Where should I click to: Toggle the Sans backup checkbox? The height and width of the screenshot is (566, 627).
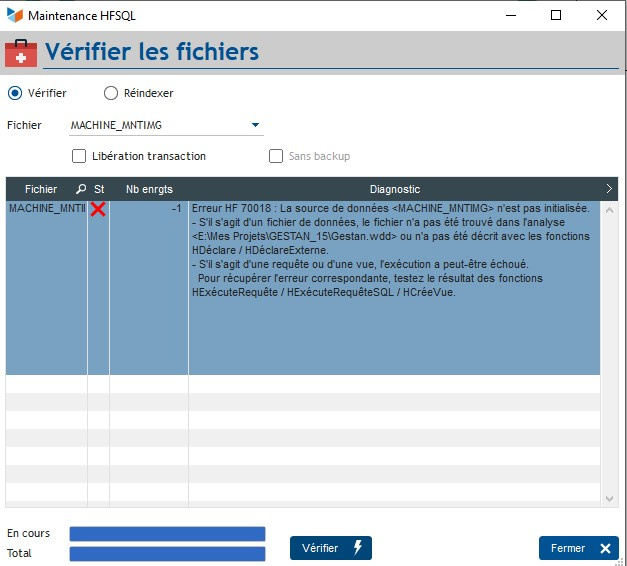pos(276,156)
